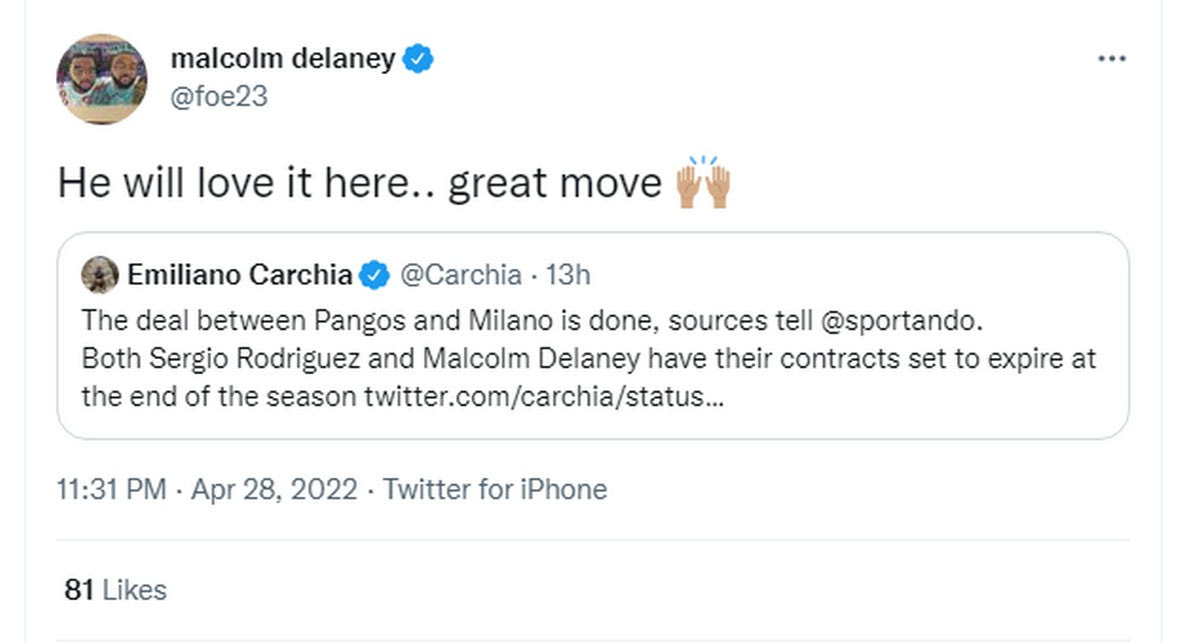Open the @foe23 handle link
Image resolution: width=1200 pixels, height=643 pixels.
[x=219, y=97]
